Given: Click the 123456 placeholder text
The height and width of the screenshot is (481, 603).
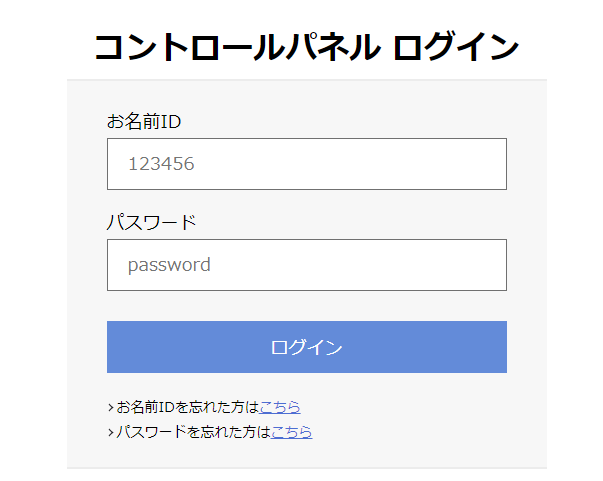Looking at the screenshot, I should click(160, 164).
